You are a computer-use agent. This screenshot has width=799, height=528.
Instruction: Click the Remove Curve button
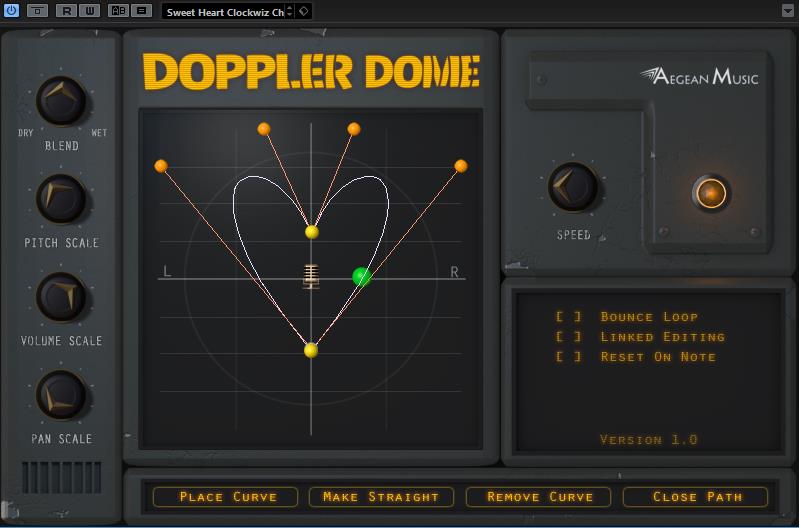(x=539, y=497)
